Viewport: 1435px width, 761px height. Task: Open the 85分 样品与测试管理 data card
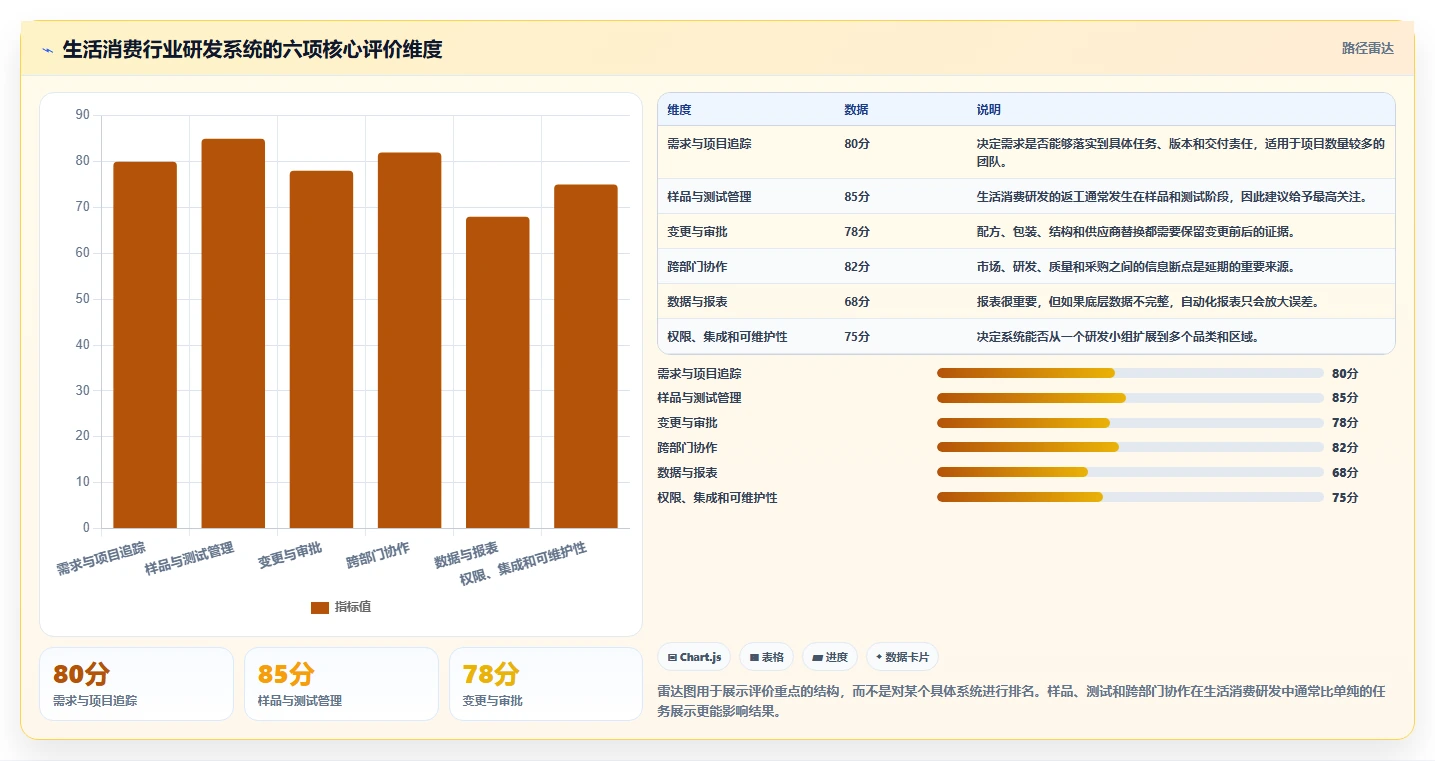tap(341, 684)
